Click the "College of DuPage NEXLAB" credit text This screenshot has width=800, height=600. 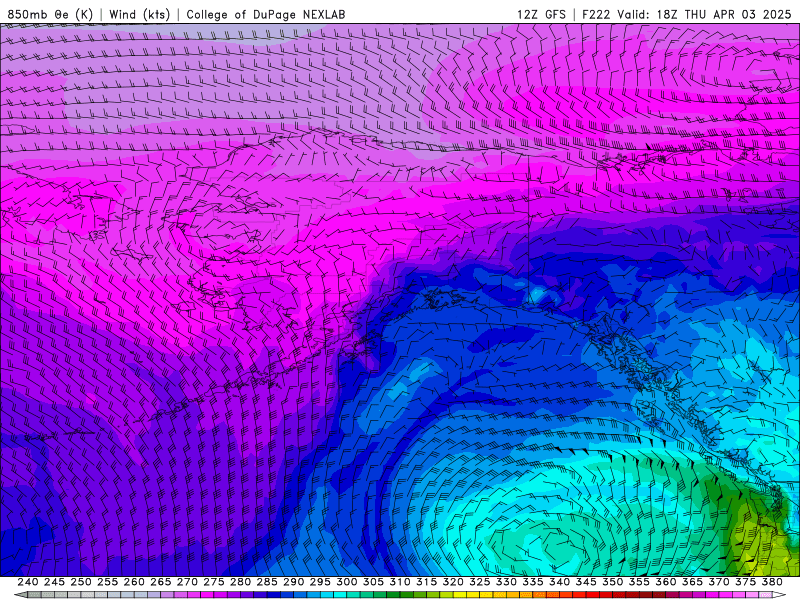click(266, 14)
